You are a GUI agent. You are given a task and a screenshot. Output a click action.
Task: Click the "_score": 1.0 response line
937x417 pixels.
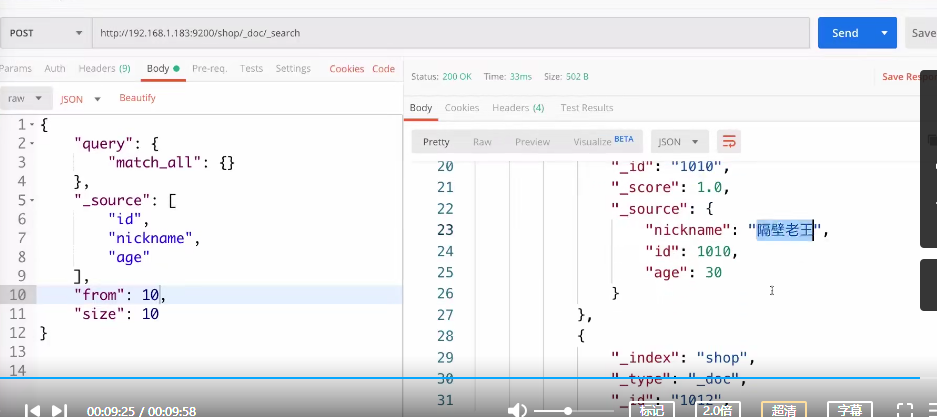[x=670, y=188]
